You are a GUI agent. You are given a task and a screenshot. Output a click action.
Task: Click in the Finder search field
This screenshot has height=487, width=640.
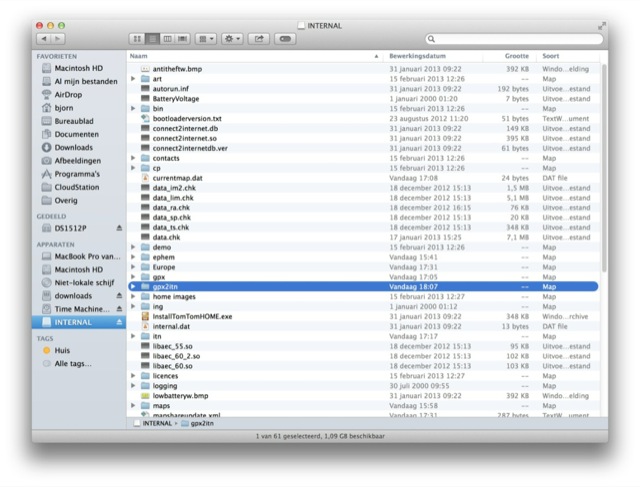pyautogui.click(x=514, y=39)
